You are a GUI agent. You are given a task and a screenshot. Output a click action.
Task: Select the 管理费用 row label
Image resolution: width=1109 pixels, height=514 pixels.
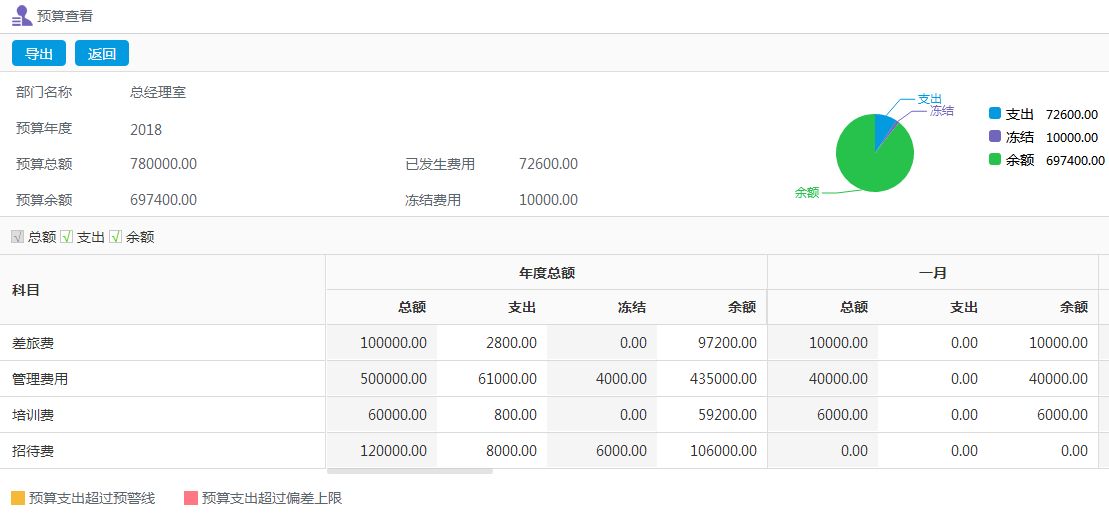click(40, 380)
